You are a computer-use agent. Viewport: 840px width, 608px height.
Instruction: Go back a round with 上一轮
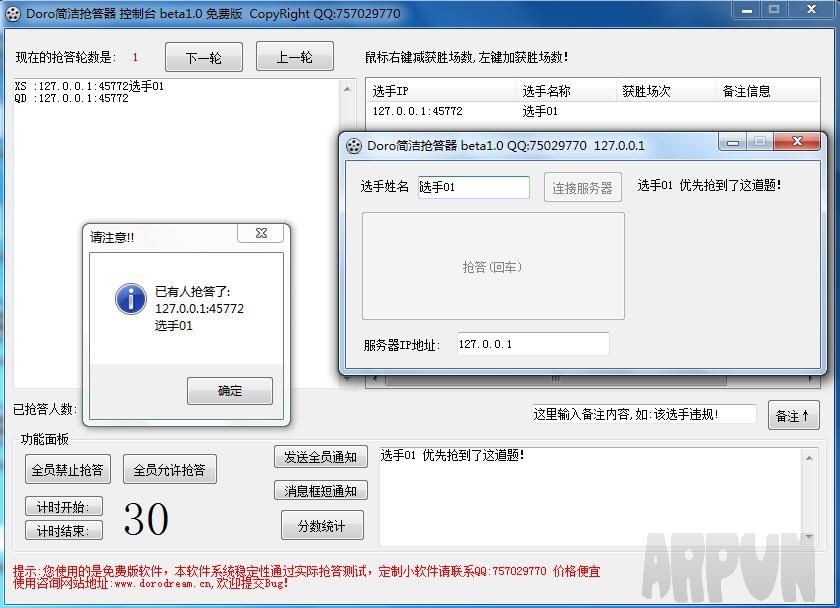(x=294, y=57)
